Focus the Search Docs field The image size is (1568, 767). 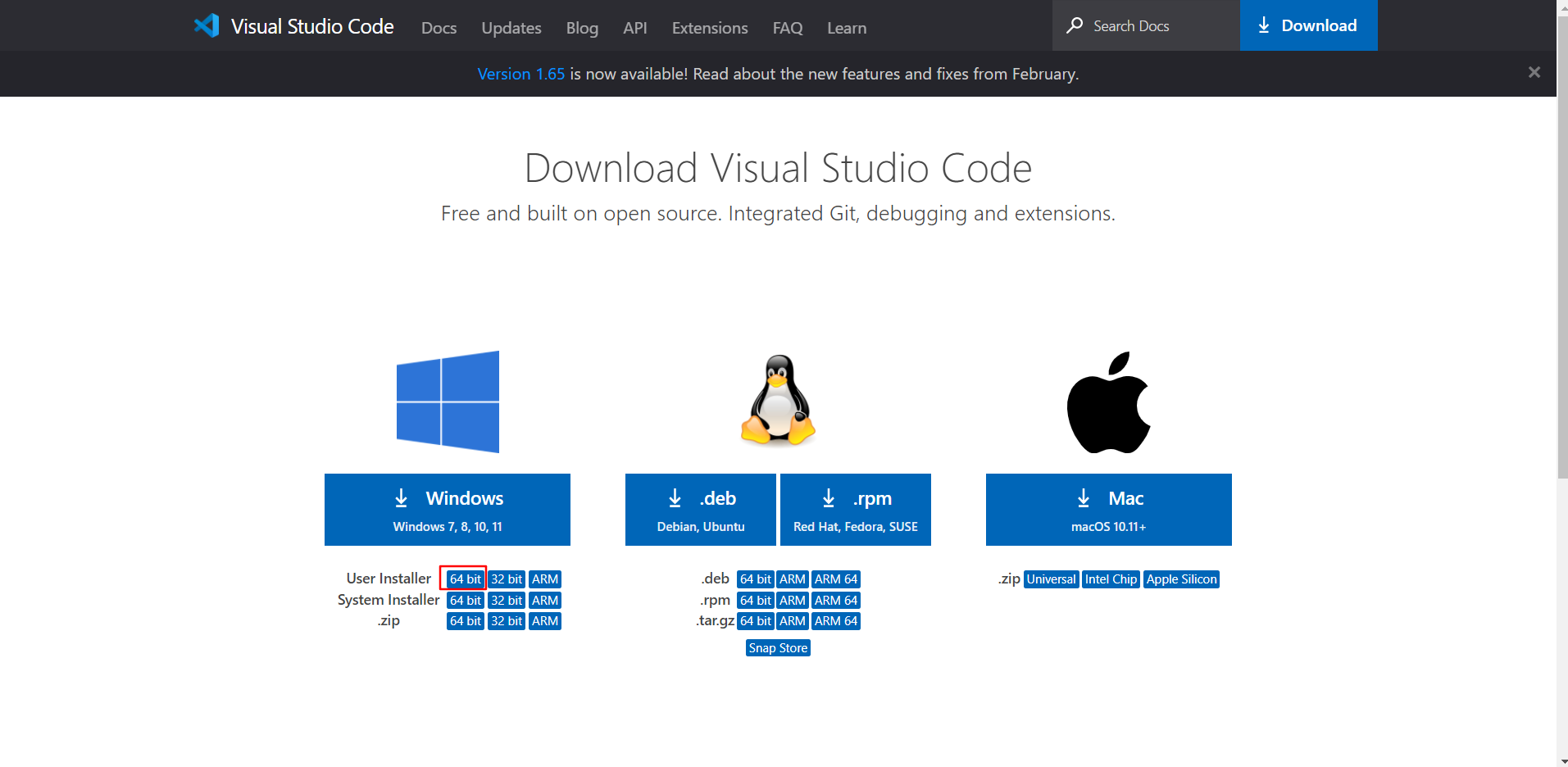click(x=1146, y=25)
